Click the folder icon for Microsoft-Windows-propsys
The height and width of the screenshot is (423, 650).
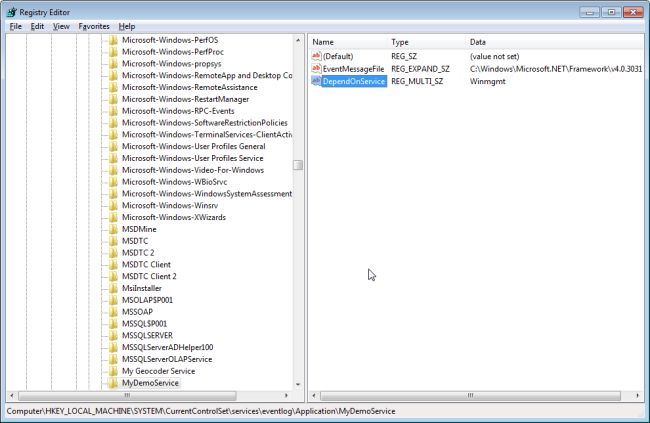point(113,64)
